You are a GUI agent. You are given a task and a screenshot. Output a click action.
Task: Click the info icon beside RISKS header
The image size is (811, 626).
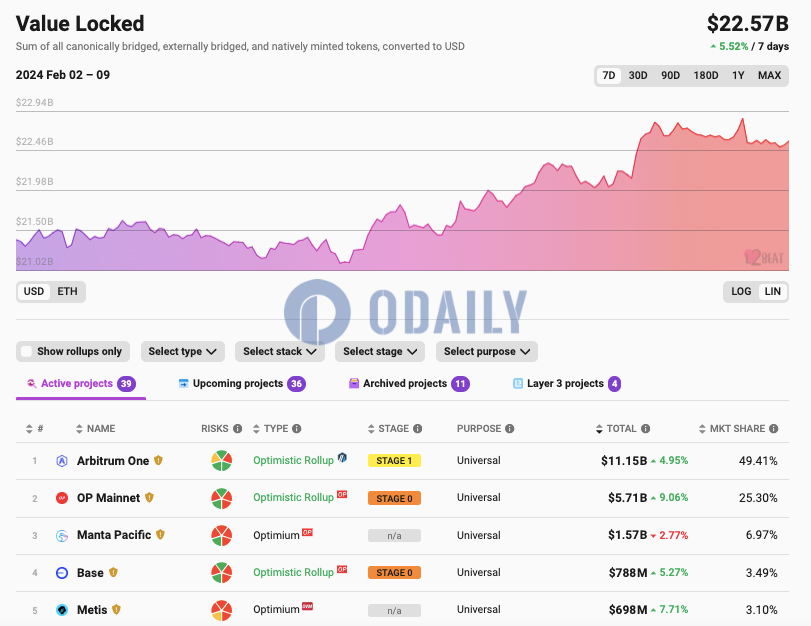pos(237,428)
